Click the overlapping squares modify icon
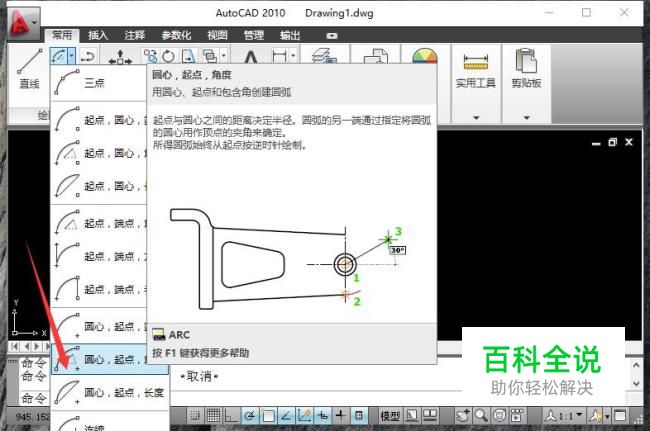The height and width of the screenshot is (431, 650). 210,56
